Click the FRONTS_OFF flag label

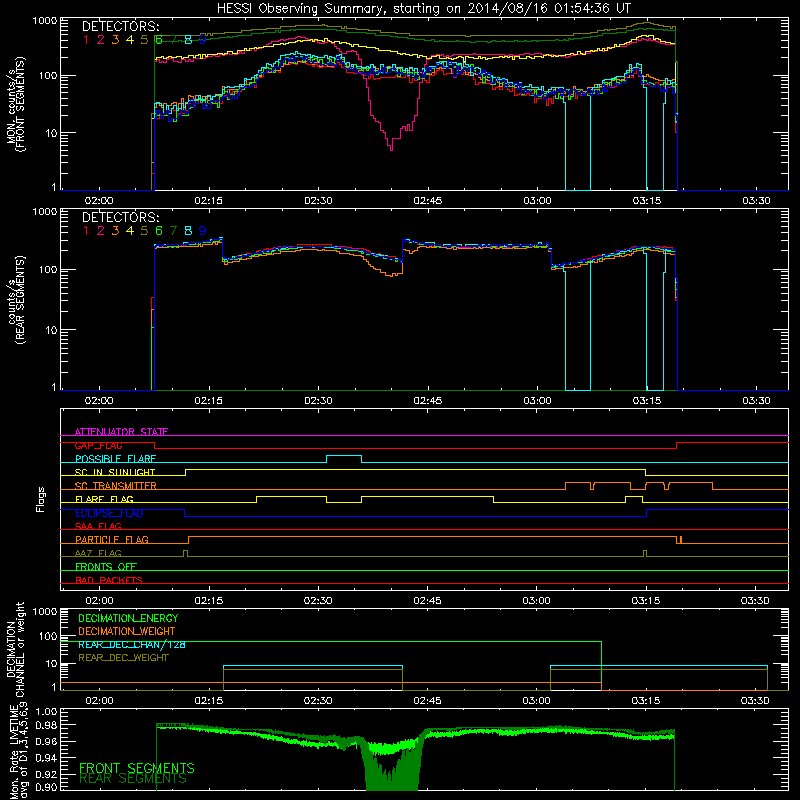(x=106, y=566)
